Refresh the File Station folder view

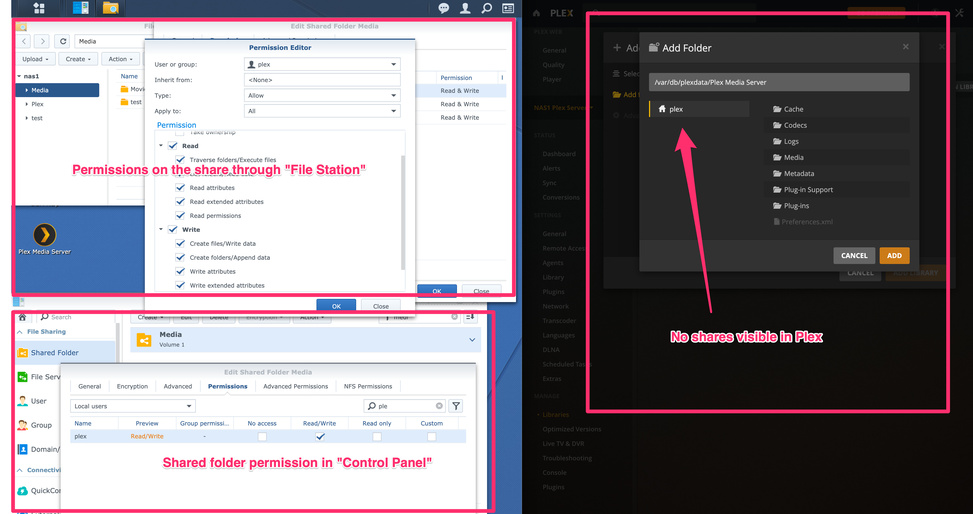[x=62, y=41]
